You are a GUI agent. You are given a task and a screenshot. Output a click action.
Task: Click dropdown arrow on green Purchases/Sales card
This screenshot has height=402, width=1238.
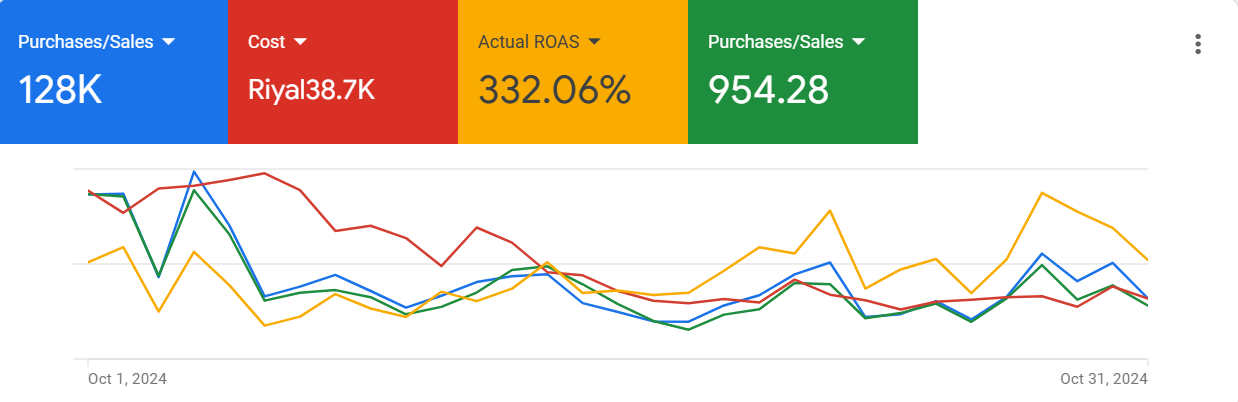tap(858, 42)
